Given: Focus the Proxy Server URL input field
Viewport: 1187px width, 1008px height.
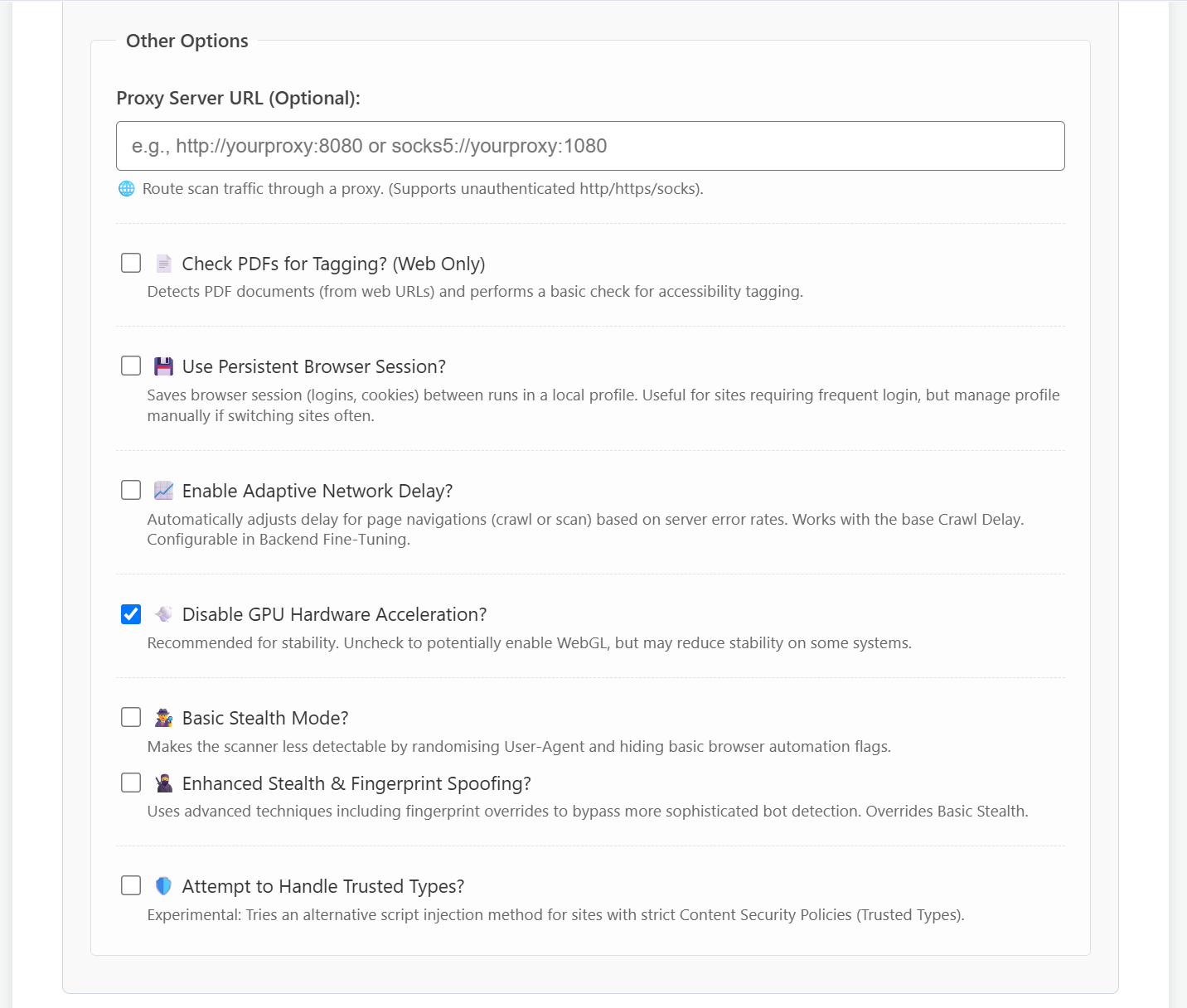Looking at the screenshot, I should tap(590, 146).
